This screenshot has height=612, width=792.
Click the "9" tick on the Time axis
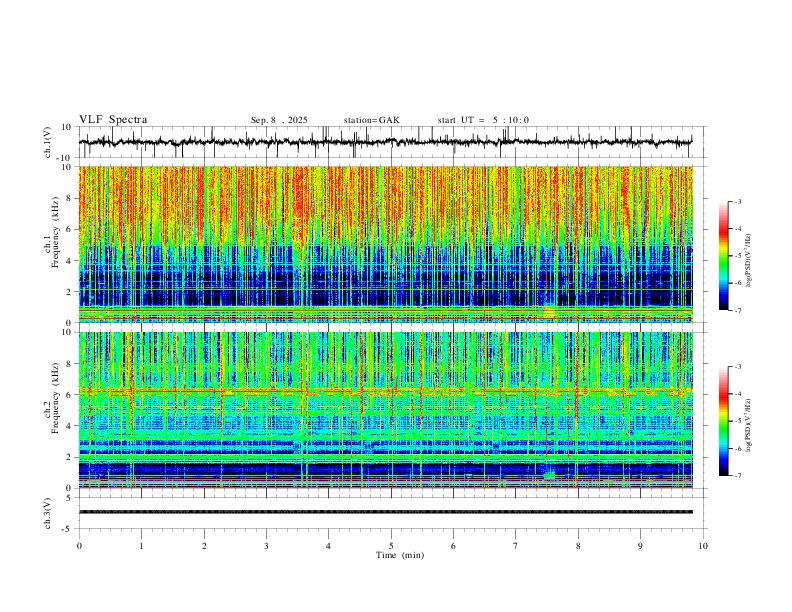tap(640, 546)
